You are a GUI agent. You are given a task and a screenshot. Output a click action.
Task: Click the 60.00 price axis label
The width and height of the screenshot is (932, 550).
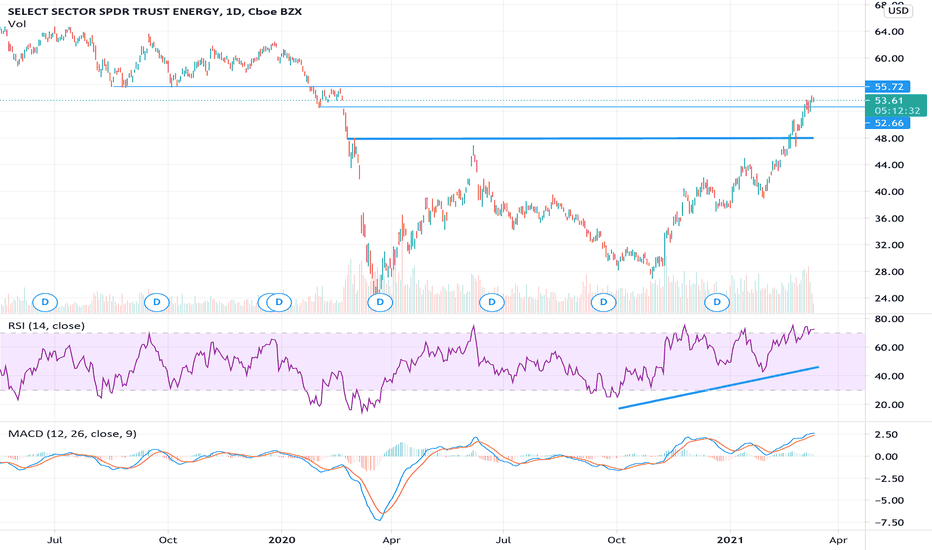tap(889, 58)
